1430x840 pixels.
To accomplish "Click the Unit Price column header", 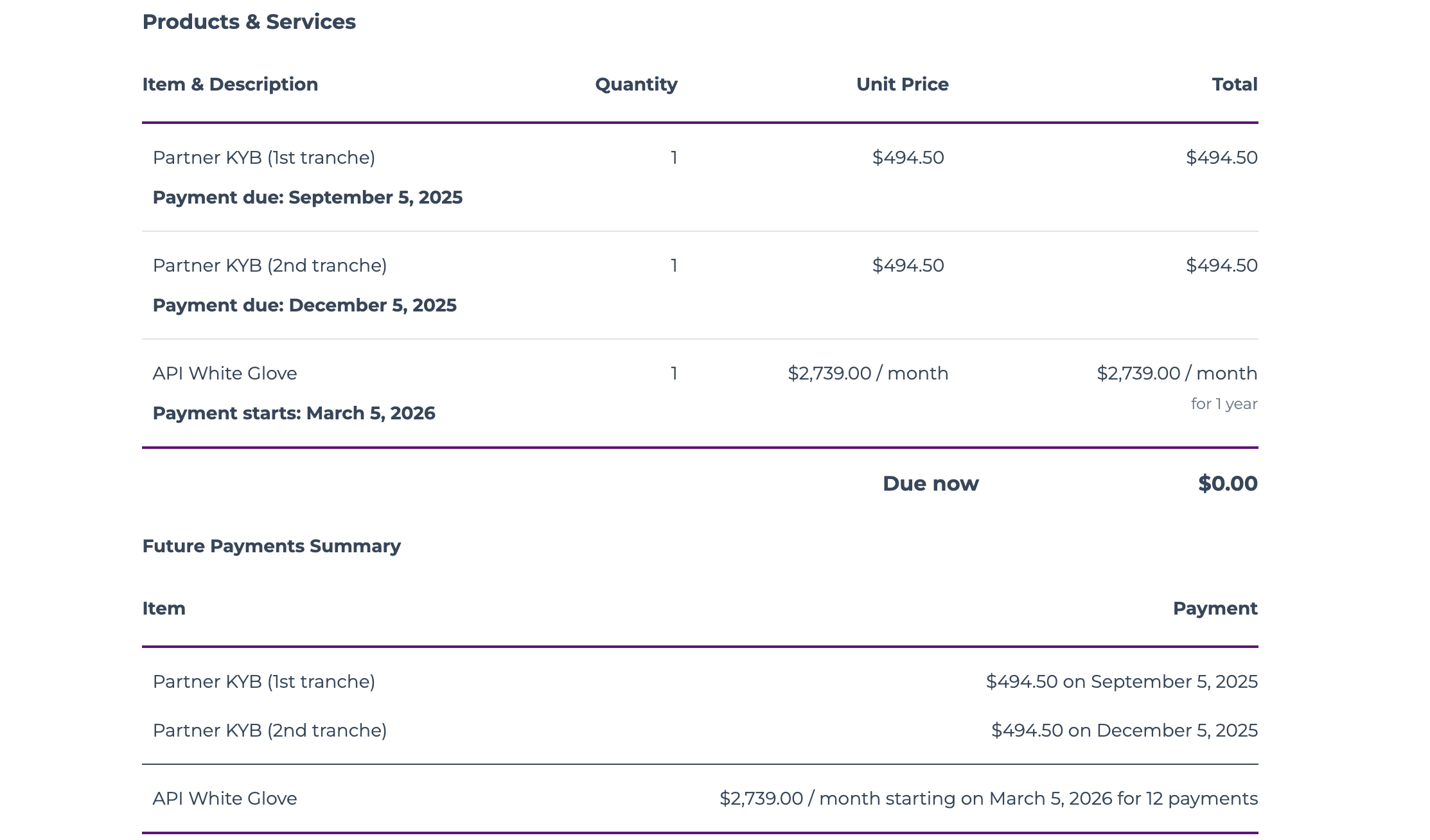I will click(902, 84).
